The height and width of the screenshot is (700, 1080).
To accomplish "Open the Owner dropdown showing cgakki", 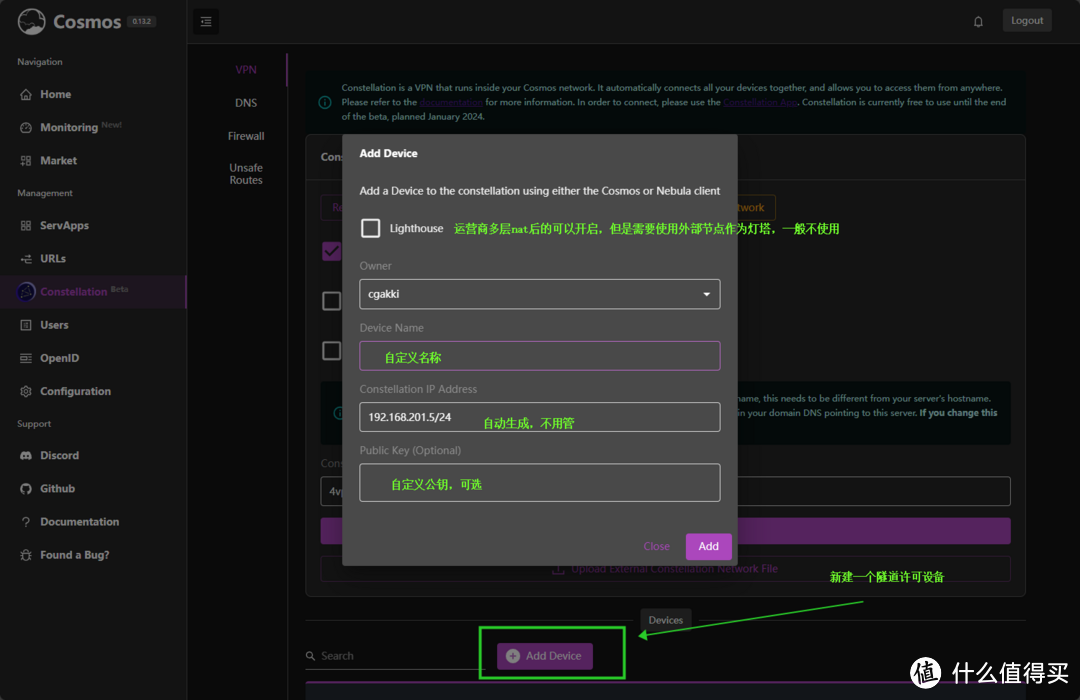I will pos(540,294).
